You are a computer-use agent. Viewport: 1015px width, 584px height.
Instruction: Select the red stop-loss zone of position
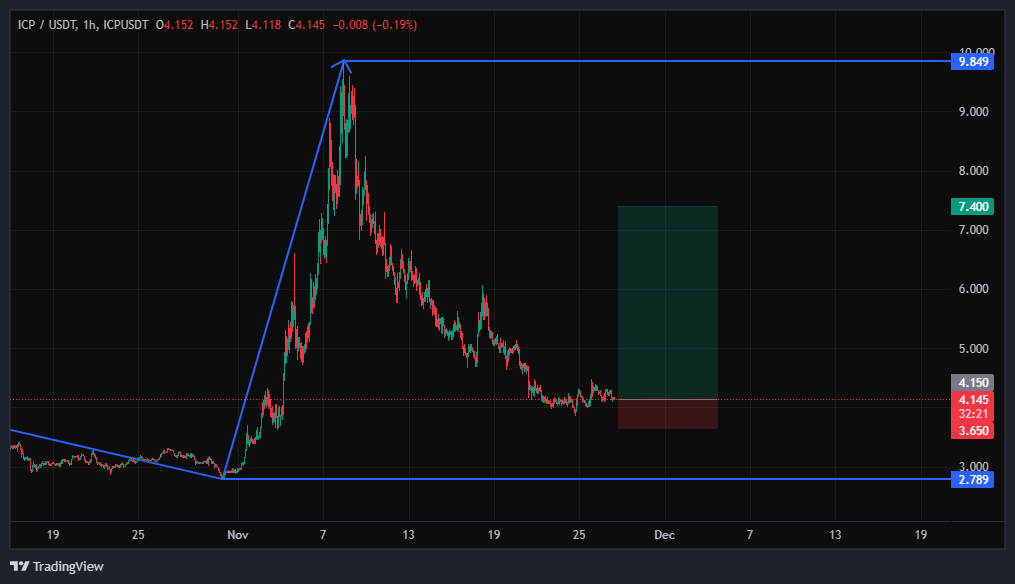coord(667,414)
